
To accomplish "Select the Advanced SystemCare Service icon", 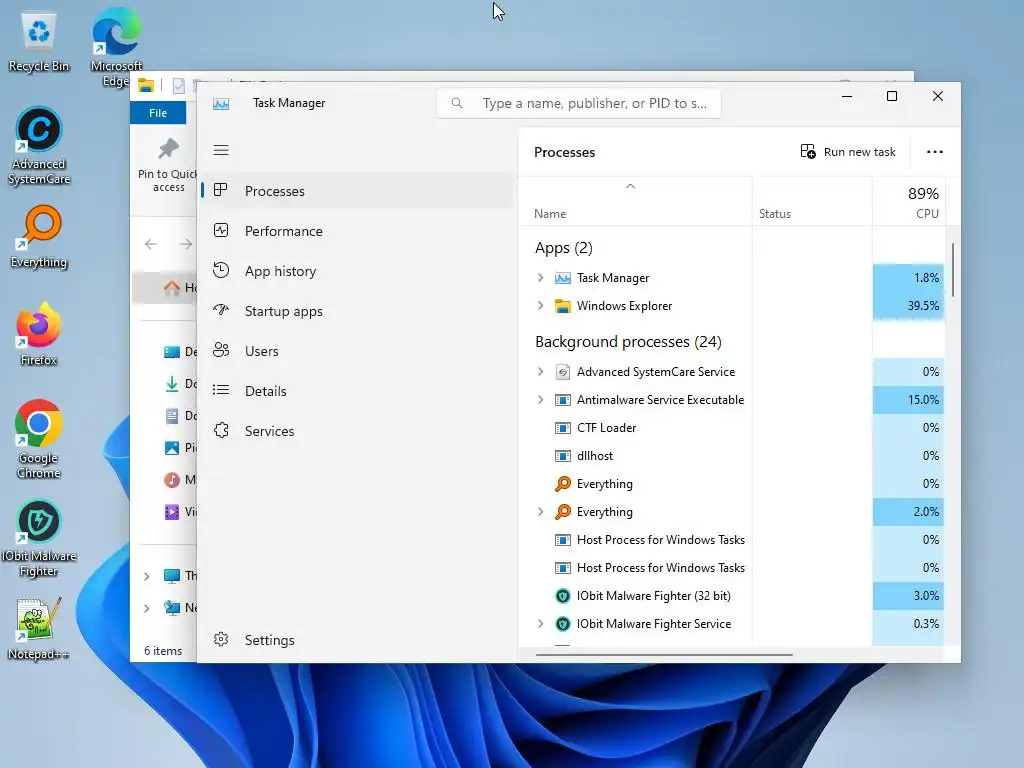I will pyautogui.click(x=562, y=372).
